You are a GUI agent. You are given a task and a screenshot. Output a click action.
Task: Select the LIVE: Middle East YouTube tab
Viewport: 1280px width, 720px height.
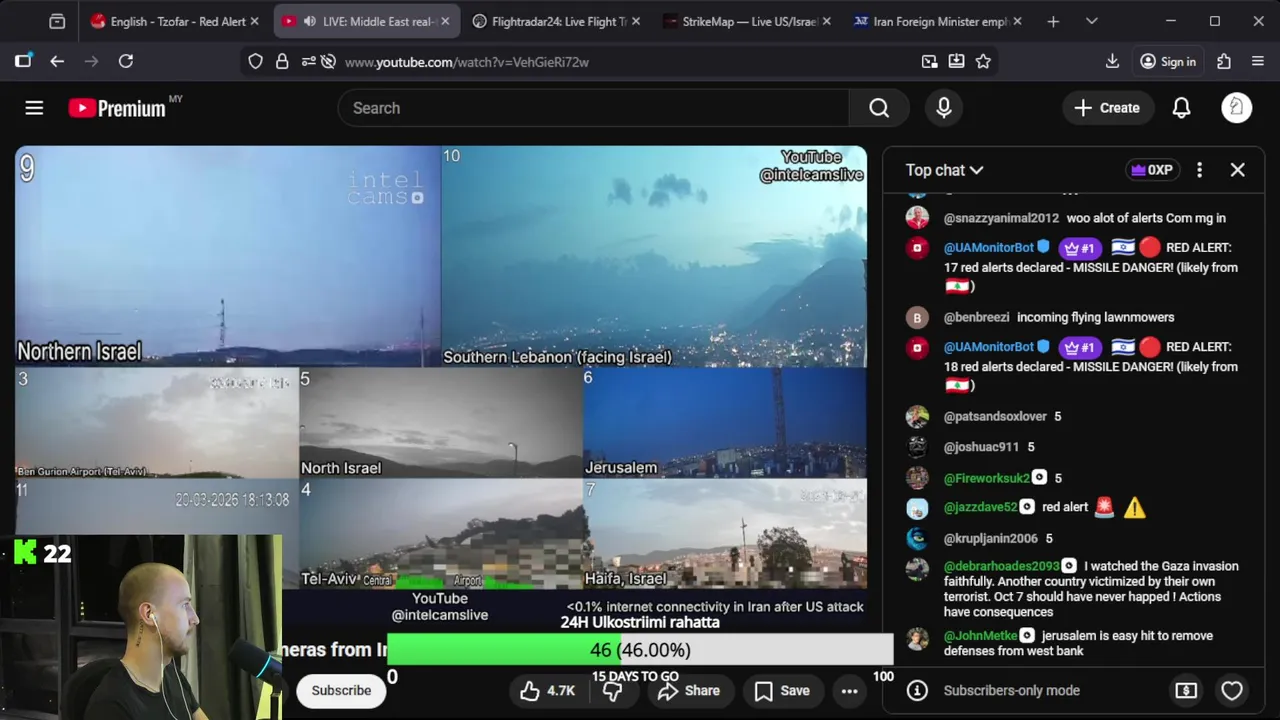[x=365, y=21]
